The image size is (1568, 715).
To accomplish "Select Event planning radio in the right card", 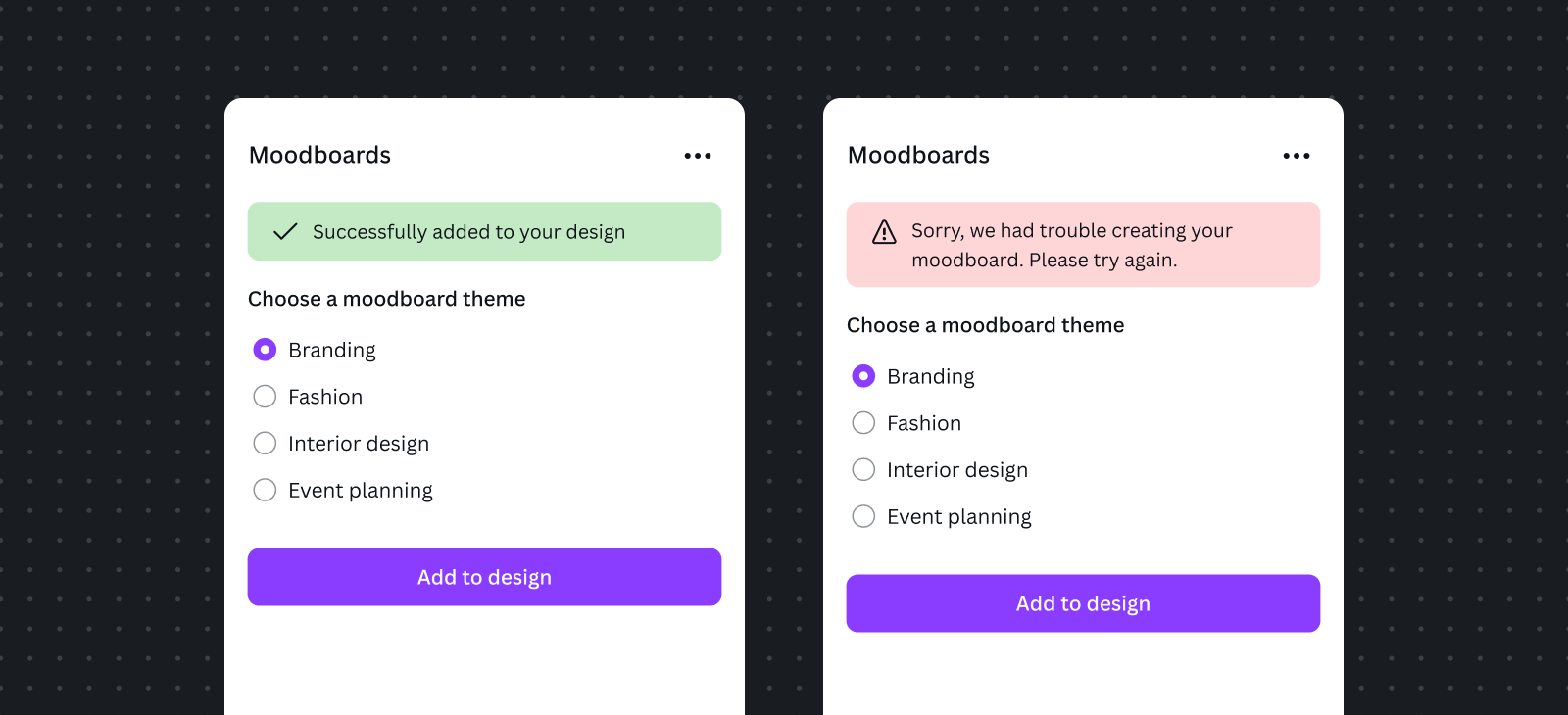I will [863, 516].
